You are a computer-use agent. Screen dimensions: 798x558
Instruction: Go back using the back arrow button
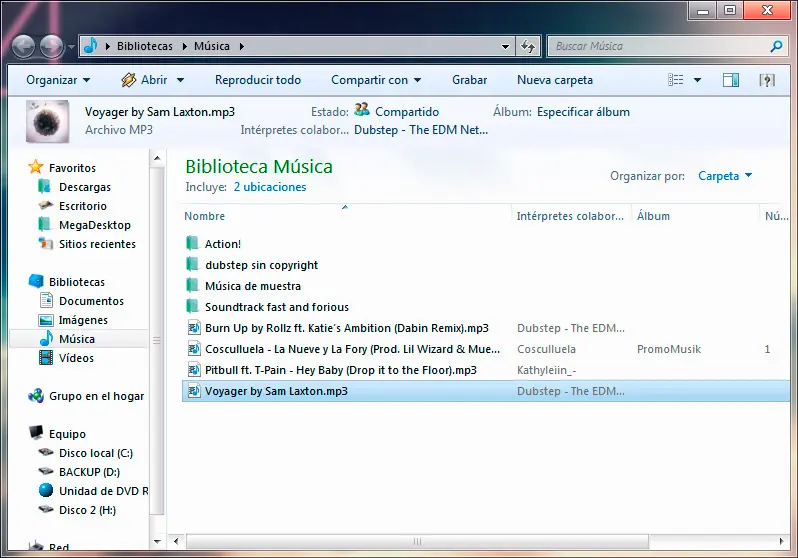(x=23, y=47)
